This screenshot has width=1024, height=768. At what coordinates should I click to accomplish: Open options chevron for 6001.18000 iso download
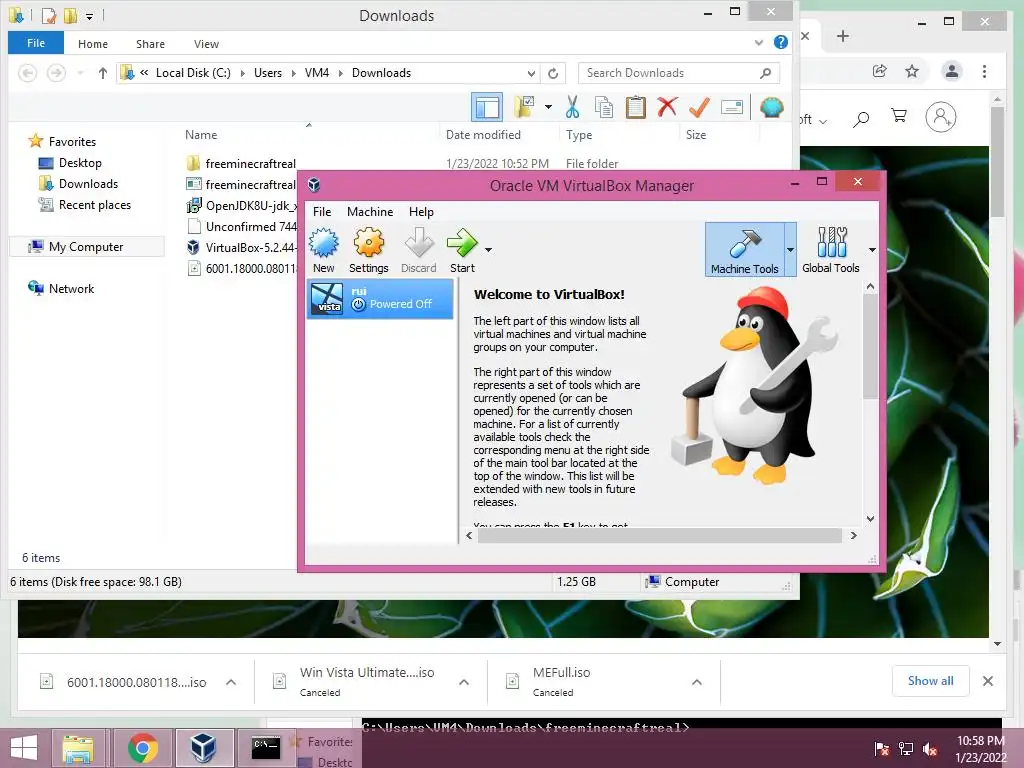(x=231, y=682)
